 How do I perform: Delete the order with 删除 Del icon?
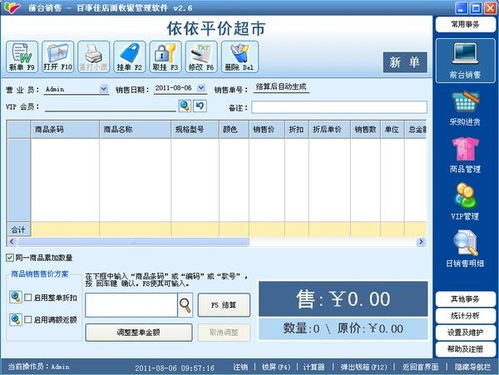point(240,57)
